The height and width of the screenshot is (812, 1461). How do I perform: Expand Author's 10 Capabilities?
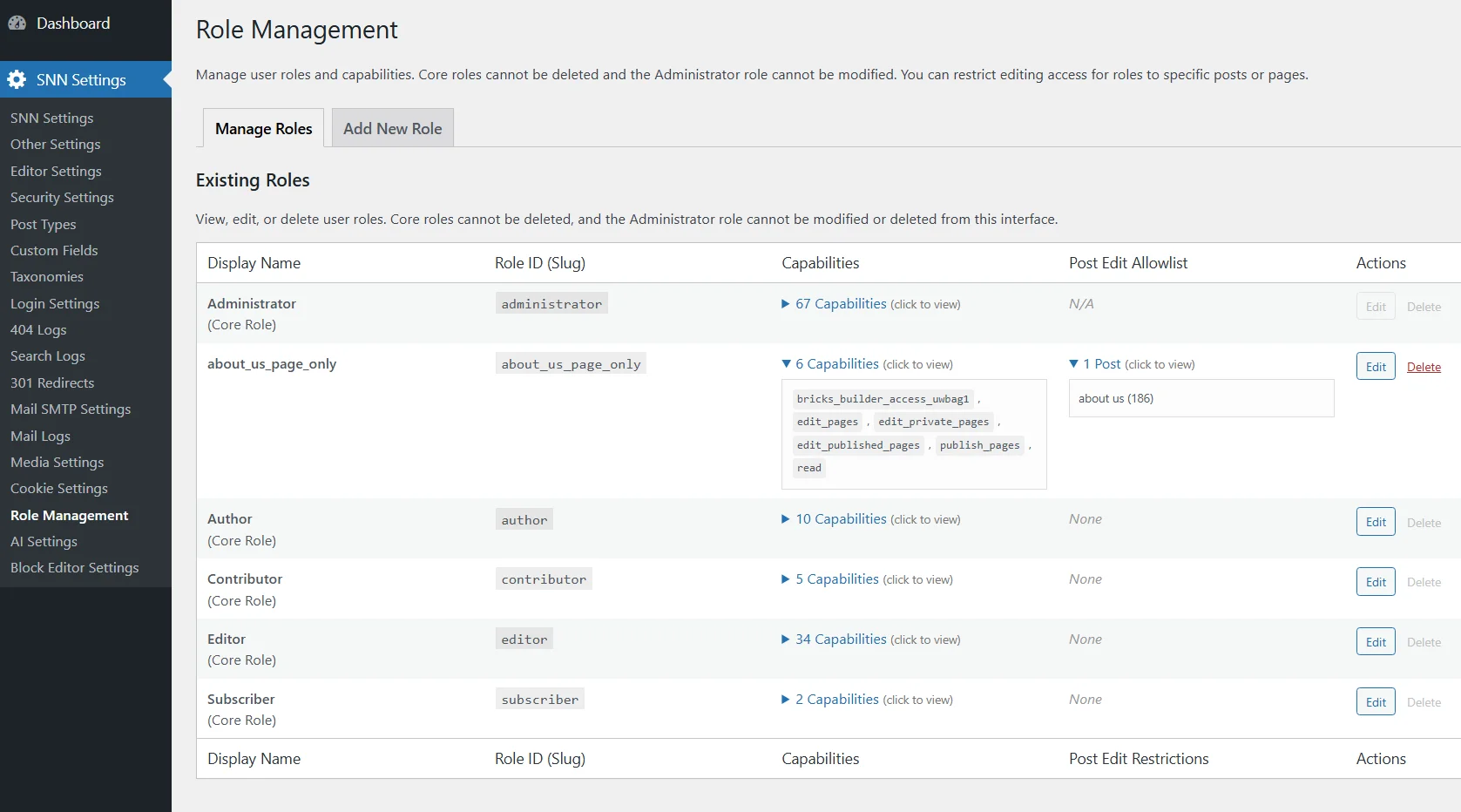click(840, 519)
